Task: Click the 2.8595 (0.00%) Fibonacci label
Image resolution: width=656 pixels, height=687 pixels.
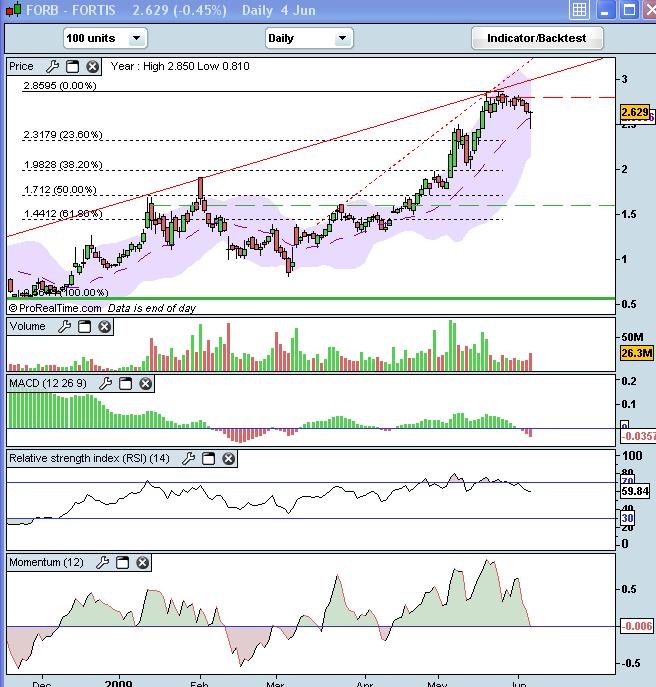Action: [x=60, y=85]
